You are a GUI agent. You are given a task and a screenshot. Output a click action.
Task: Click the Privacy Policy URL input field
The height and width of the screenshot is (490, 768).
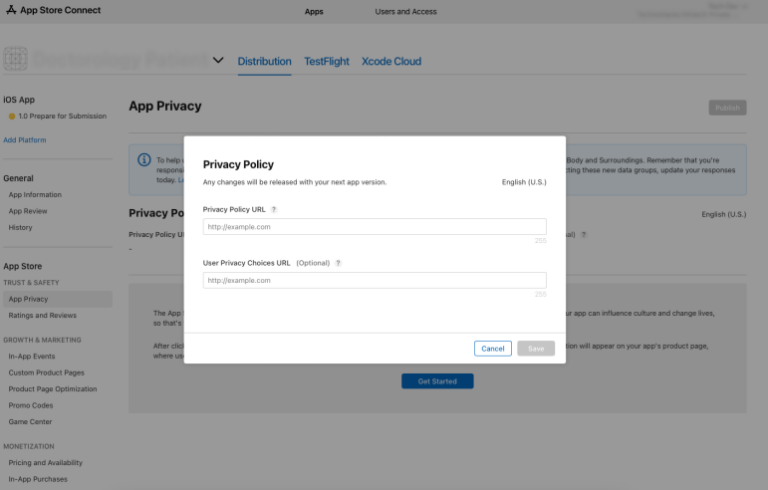click(375, 227)
